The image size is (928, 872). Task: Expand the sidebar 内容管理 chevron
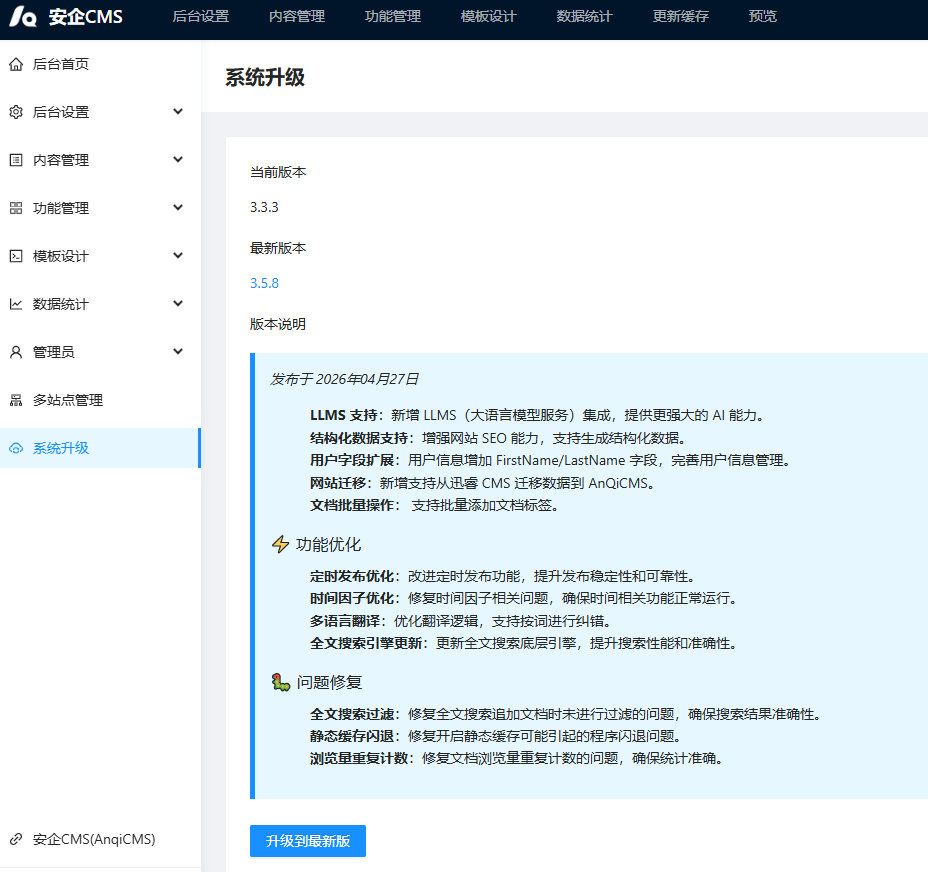[178, 159]
